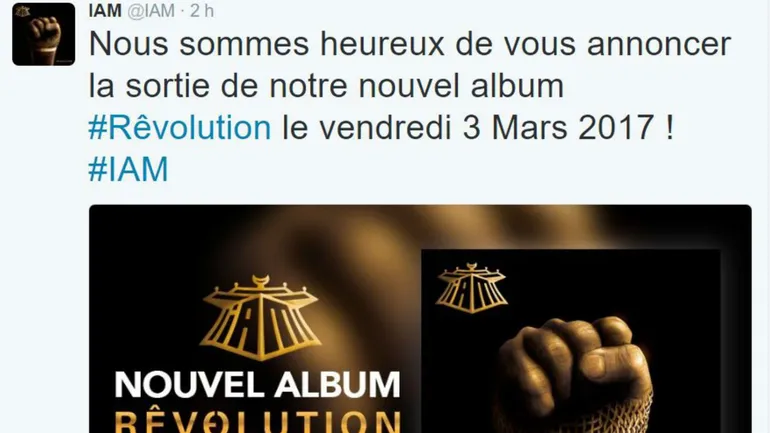
Task: Click the "la sortie de notre nouvel album" line
Action: (x=326, y=85)
